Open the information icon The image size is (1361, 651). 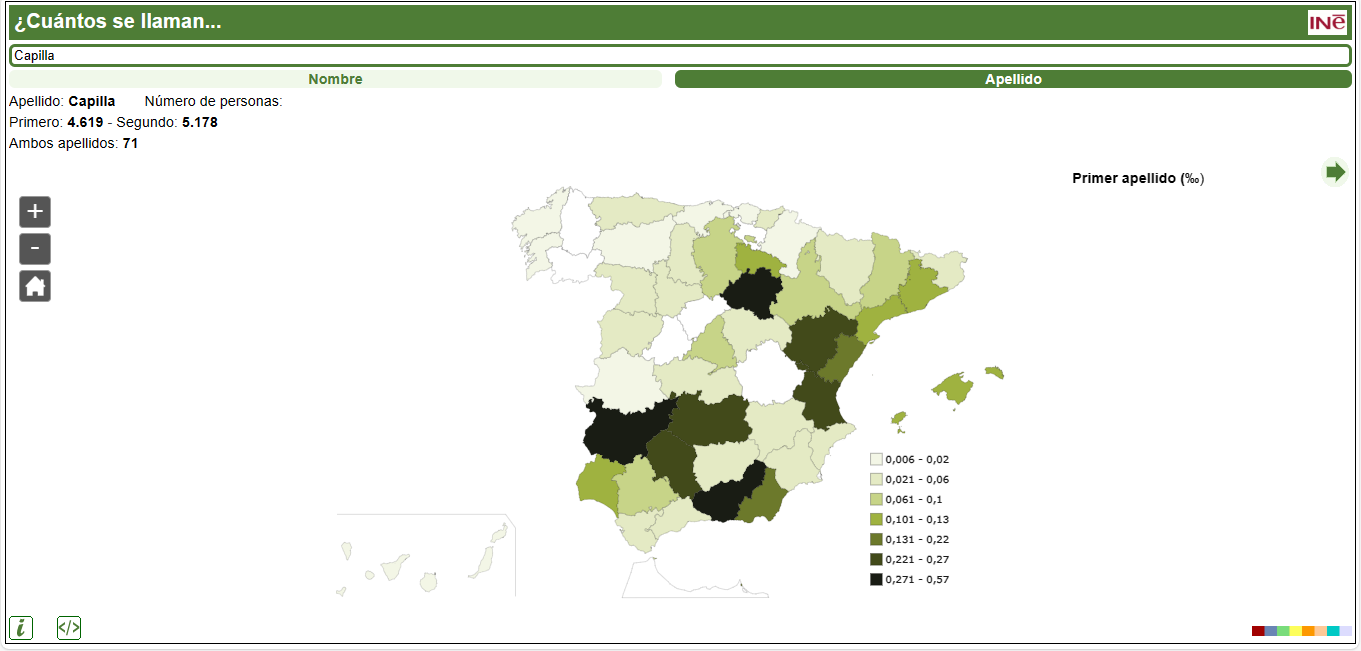coord(20,628)
